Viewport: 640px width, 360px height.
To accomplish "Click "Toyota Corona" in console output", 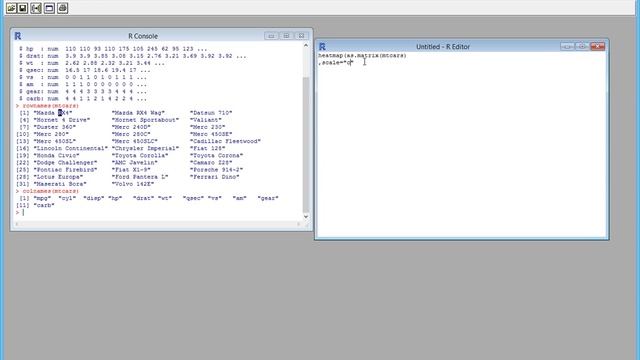I will click(216, 156).
